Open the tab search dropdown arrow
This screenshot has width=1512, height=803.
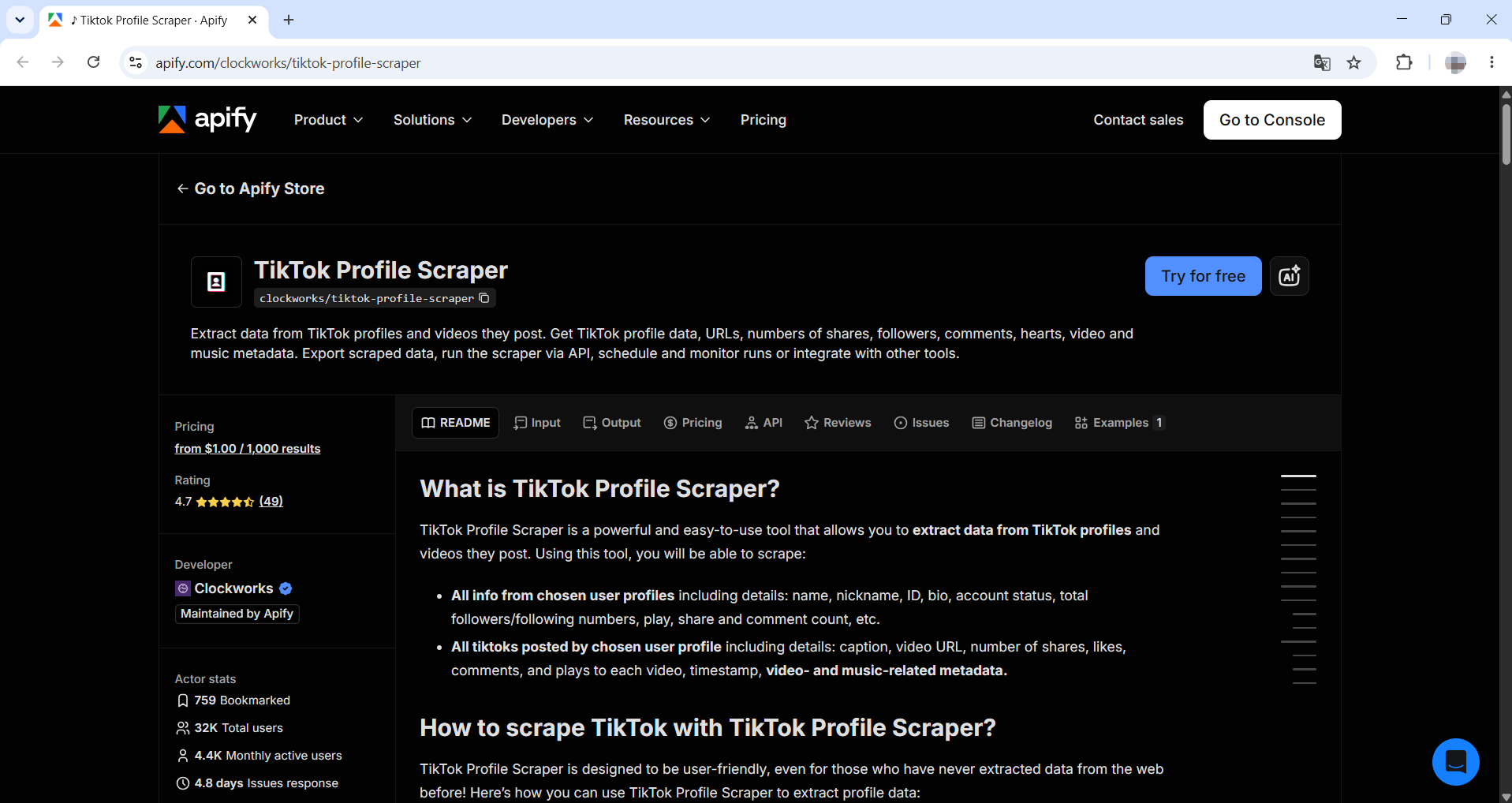[20, 20]
